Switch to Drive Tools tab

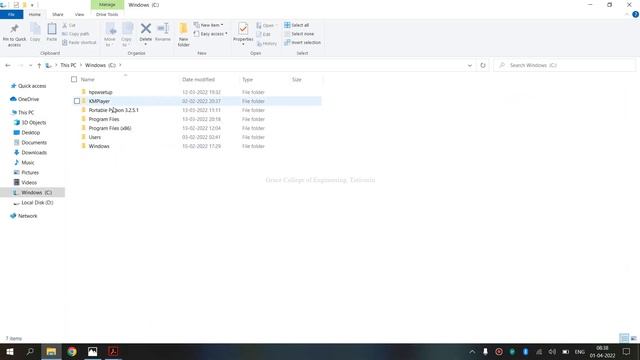pyautogui.click(x=107, y=14)
